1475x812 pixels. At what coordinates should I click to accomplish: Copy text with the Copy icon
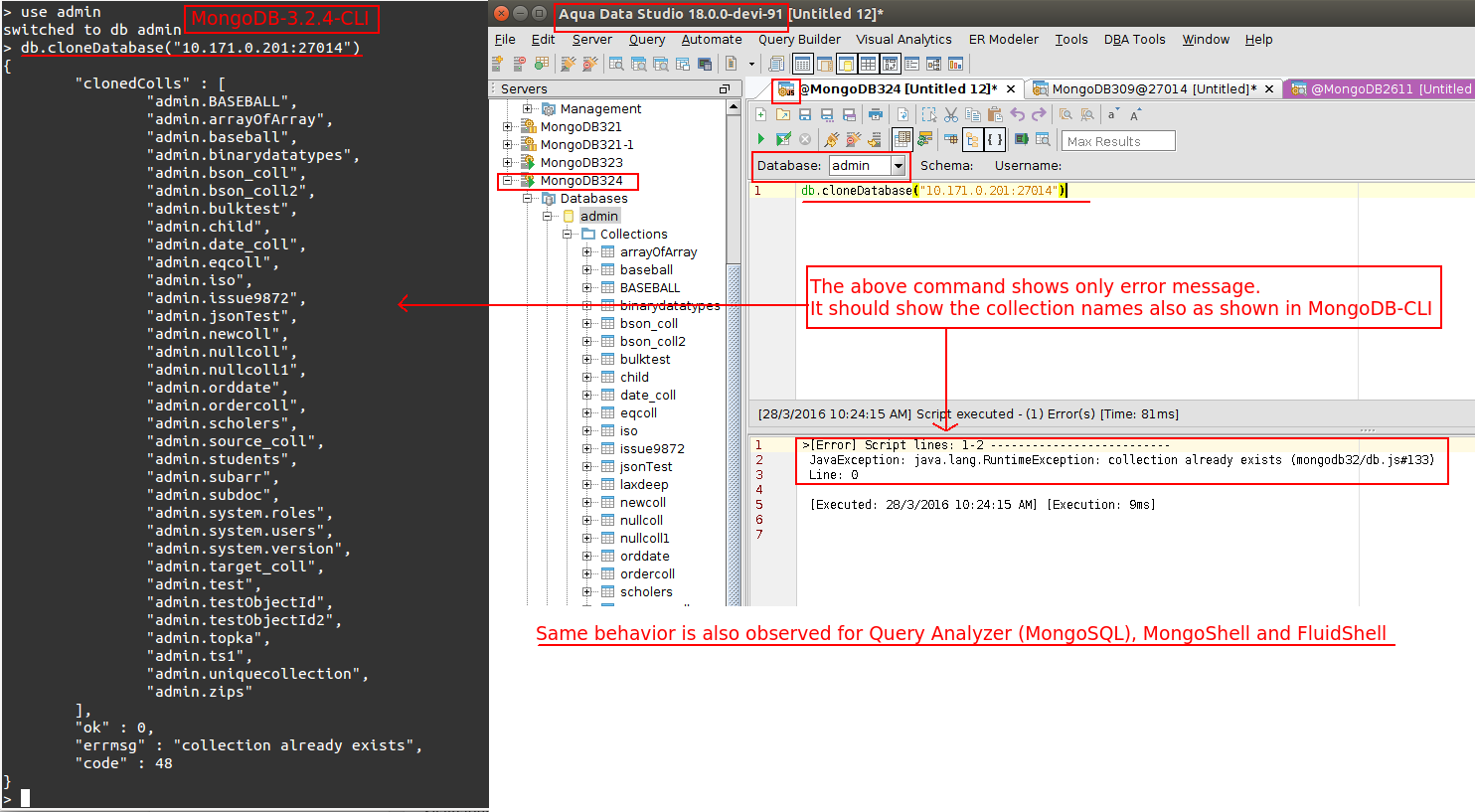point(973,114)
